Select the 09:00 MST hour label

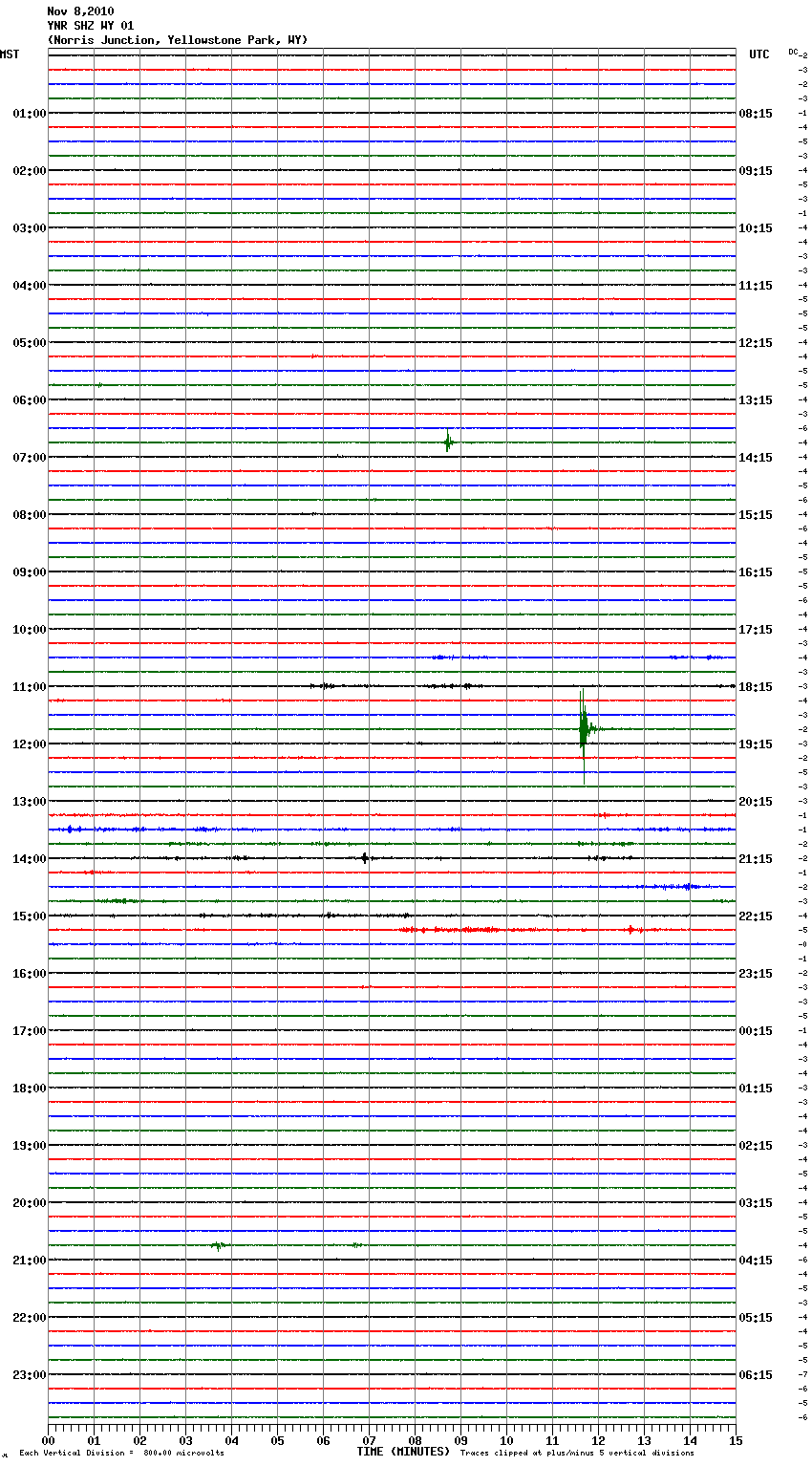tap(30, 572)
